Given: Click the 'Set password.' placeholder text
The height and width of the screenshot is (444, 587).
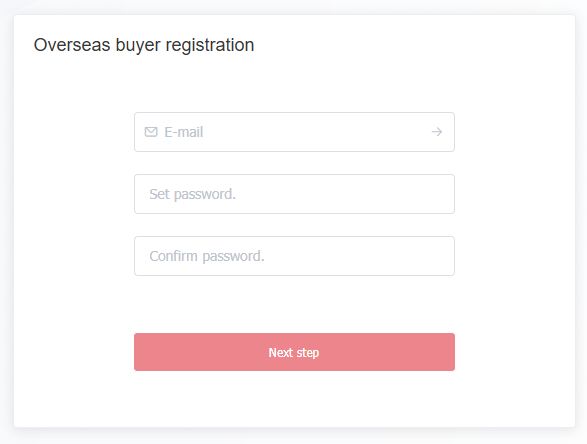Looking at the screenshot, I should pos(192,194).
